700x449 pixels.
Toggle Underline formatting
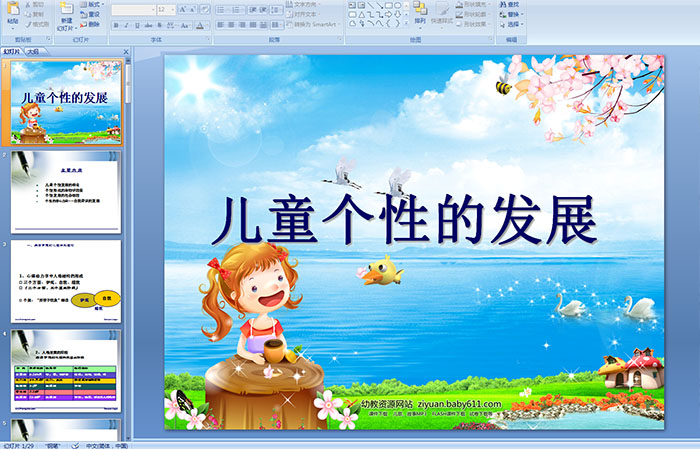coord(137,25)
